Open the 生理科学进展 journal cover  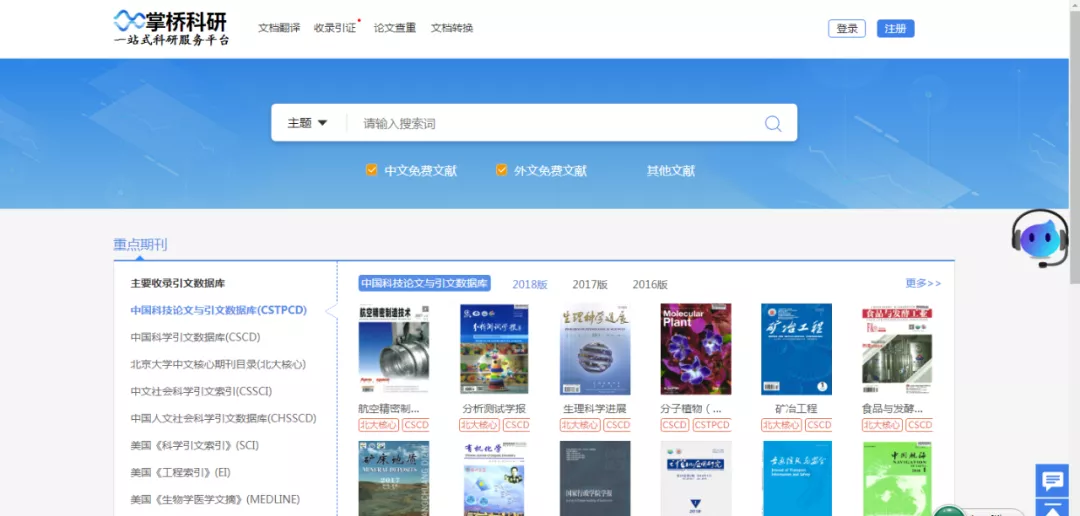coord(595,349)
